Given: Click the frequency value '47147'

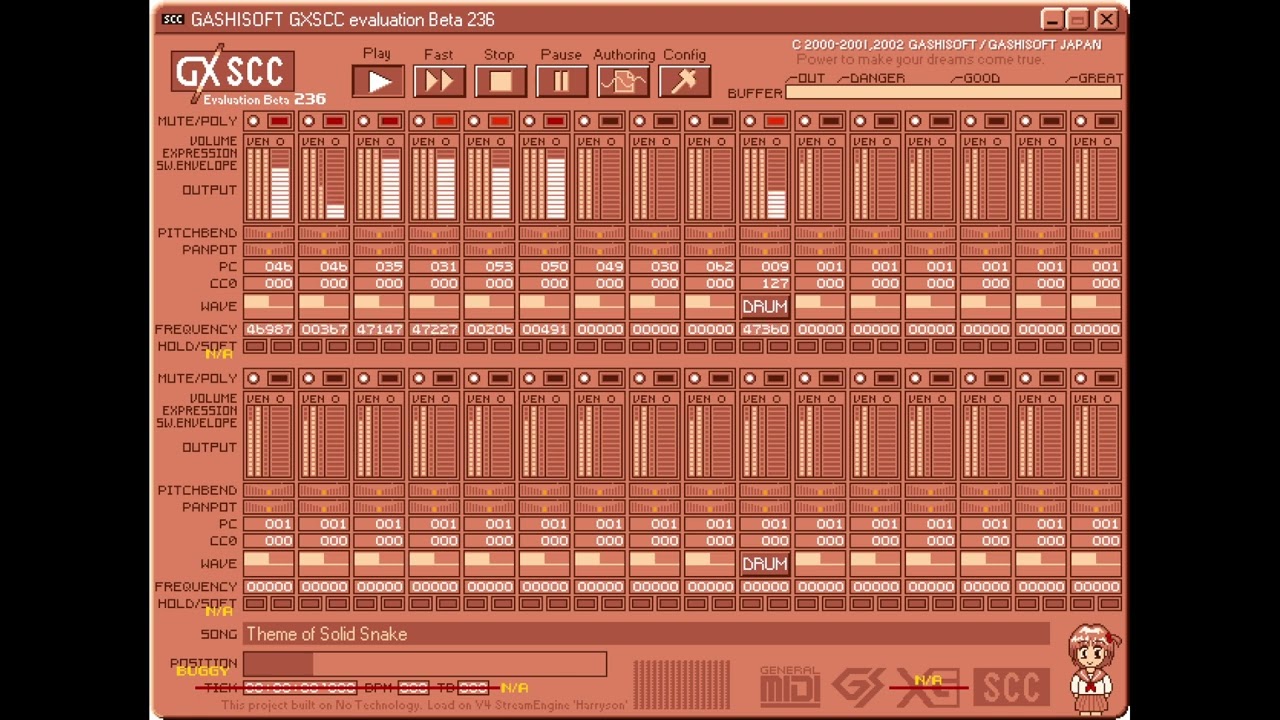Looking at the screenshot, I should pyautogui.click(x=379, y=329).
